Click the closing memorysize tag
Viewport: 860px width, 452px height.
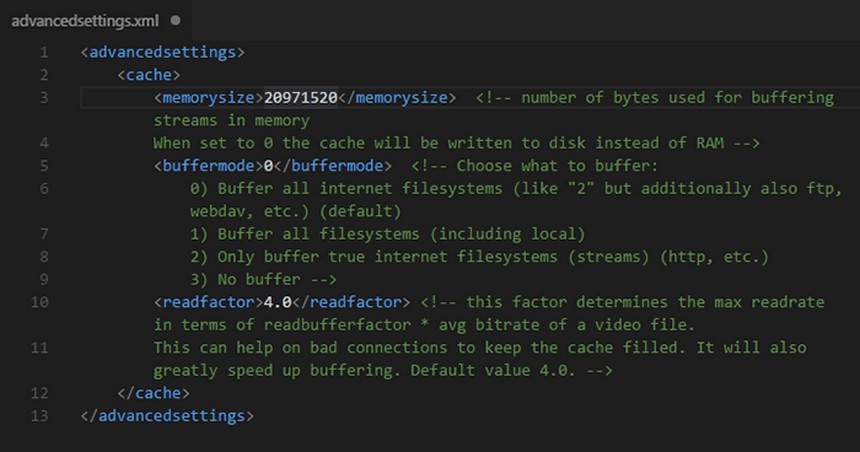click(397, 98)
